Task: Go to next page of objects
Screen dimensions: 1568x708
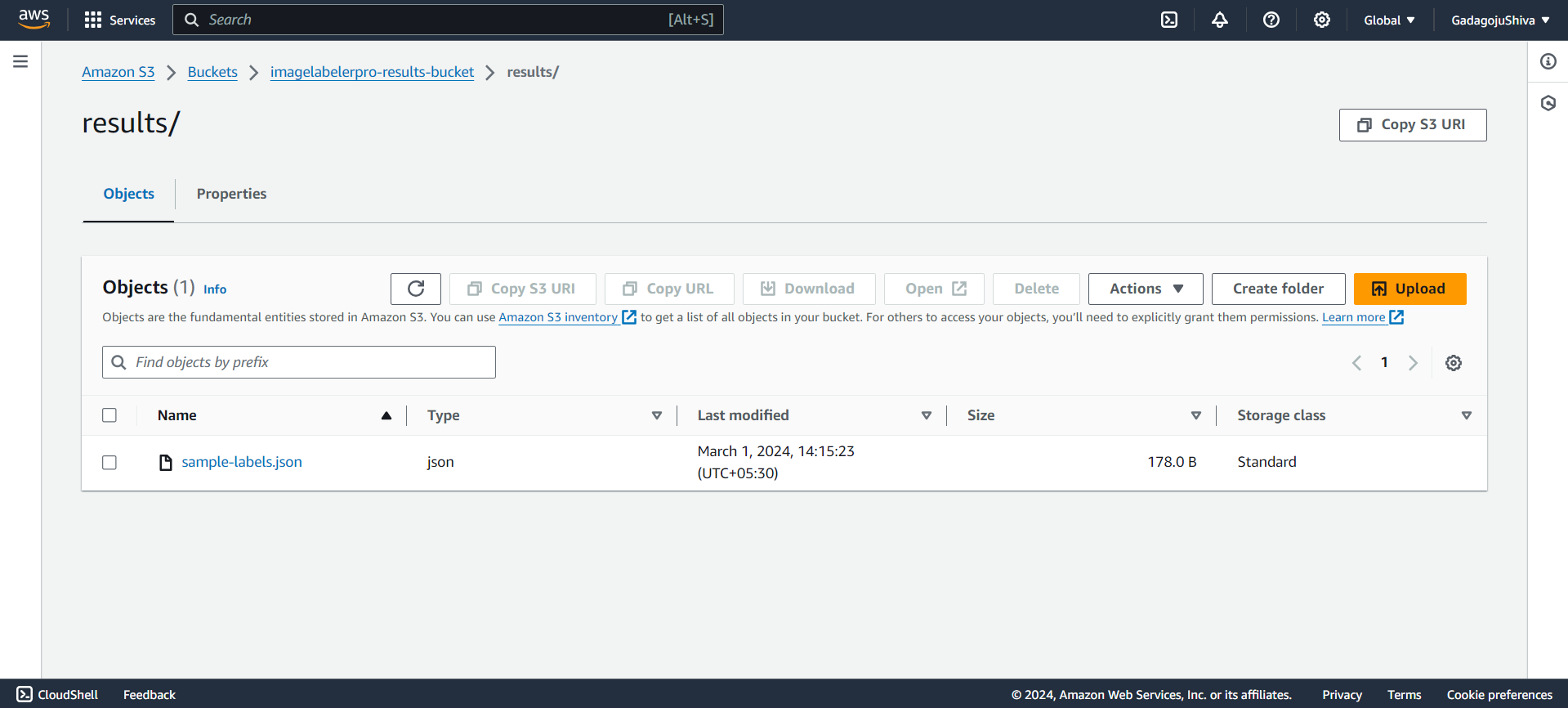Action: [x=1413, y=363]
